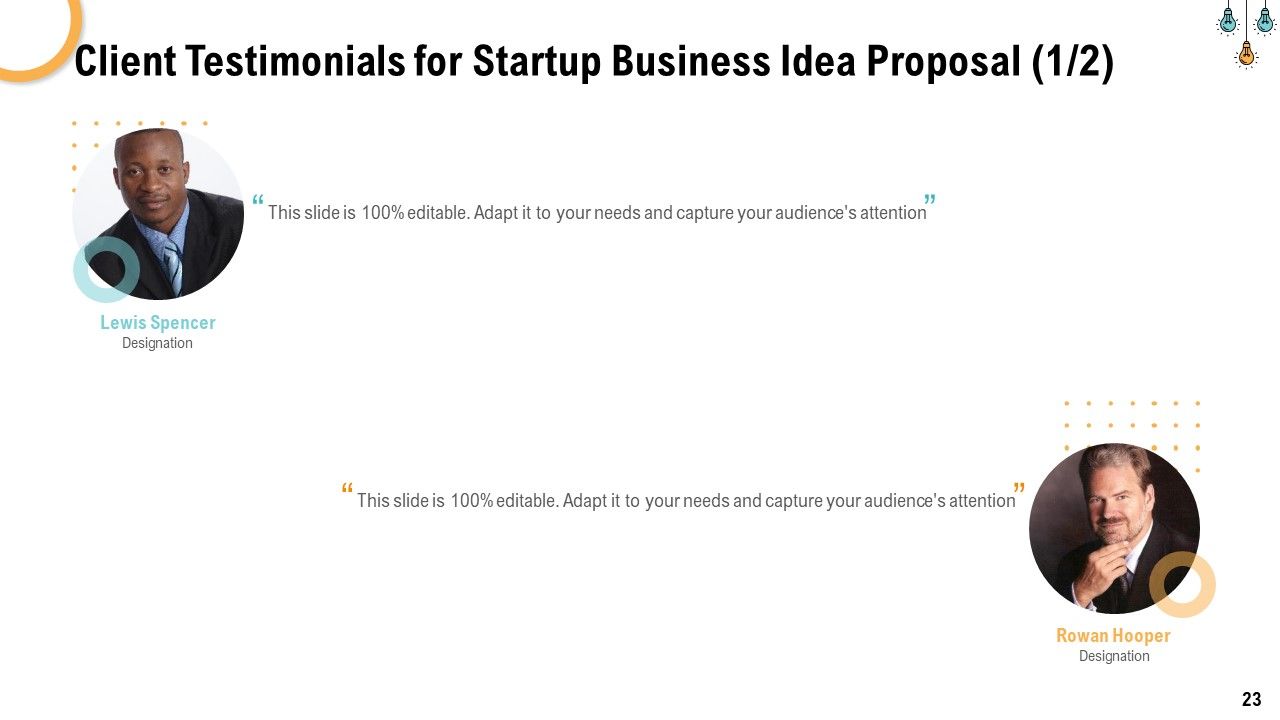1280x720 pixels.
Task: Click the orange ring on Rowan Hooper's photo
Action: pyautogui.click(x=1182, y=584)
